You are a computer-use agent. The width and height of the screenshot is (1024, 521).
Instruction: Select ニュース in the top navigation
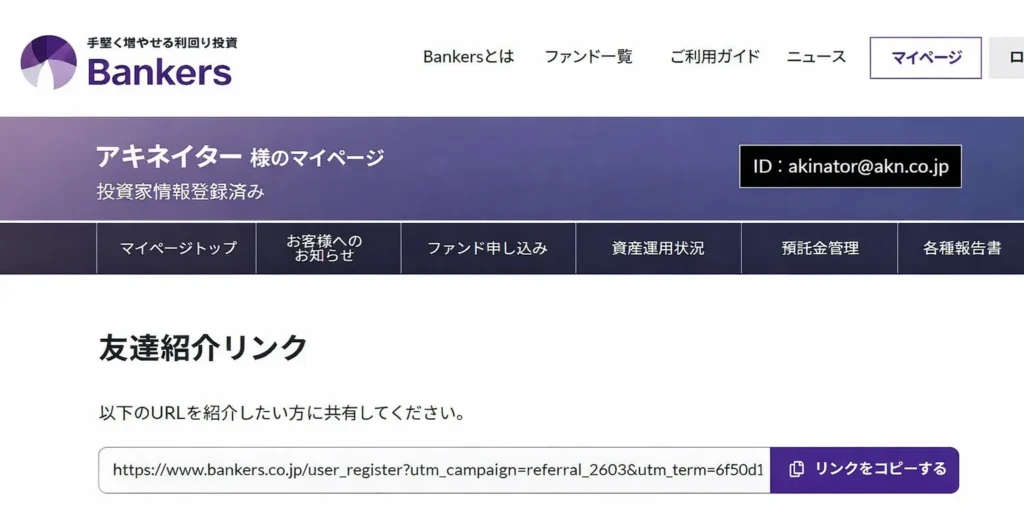click(816, 57)
